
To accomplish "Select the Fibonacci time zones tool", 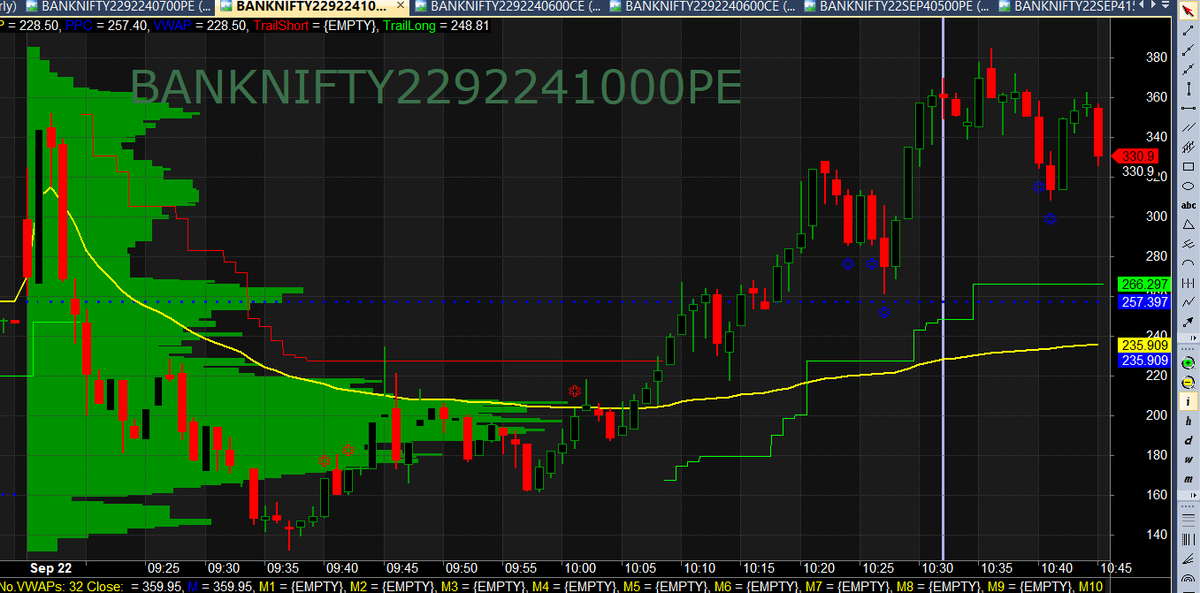I will coord(1188,539).
